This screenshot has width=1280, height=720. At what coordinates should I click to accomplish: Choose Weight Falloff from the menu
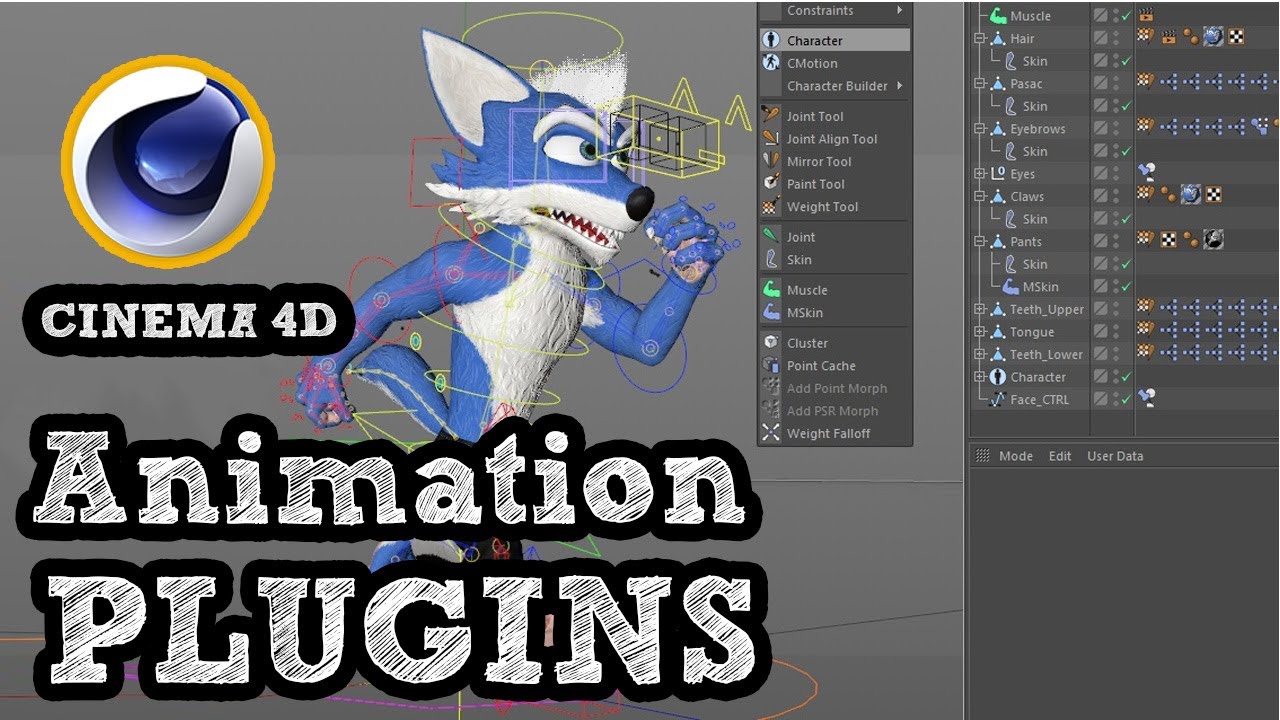(x=828, y=433)
